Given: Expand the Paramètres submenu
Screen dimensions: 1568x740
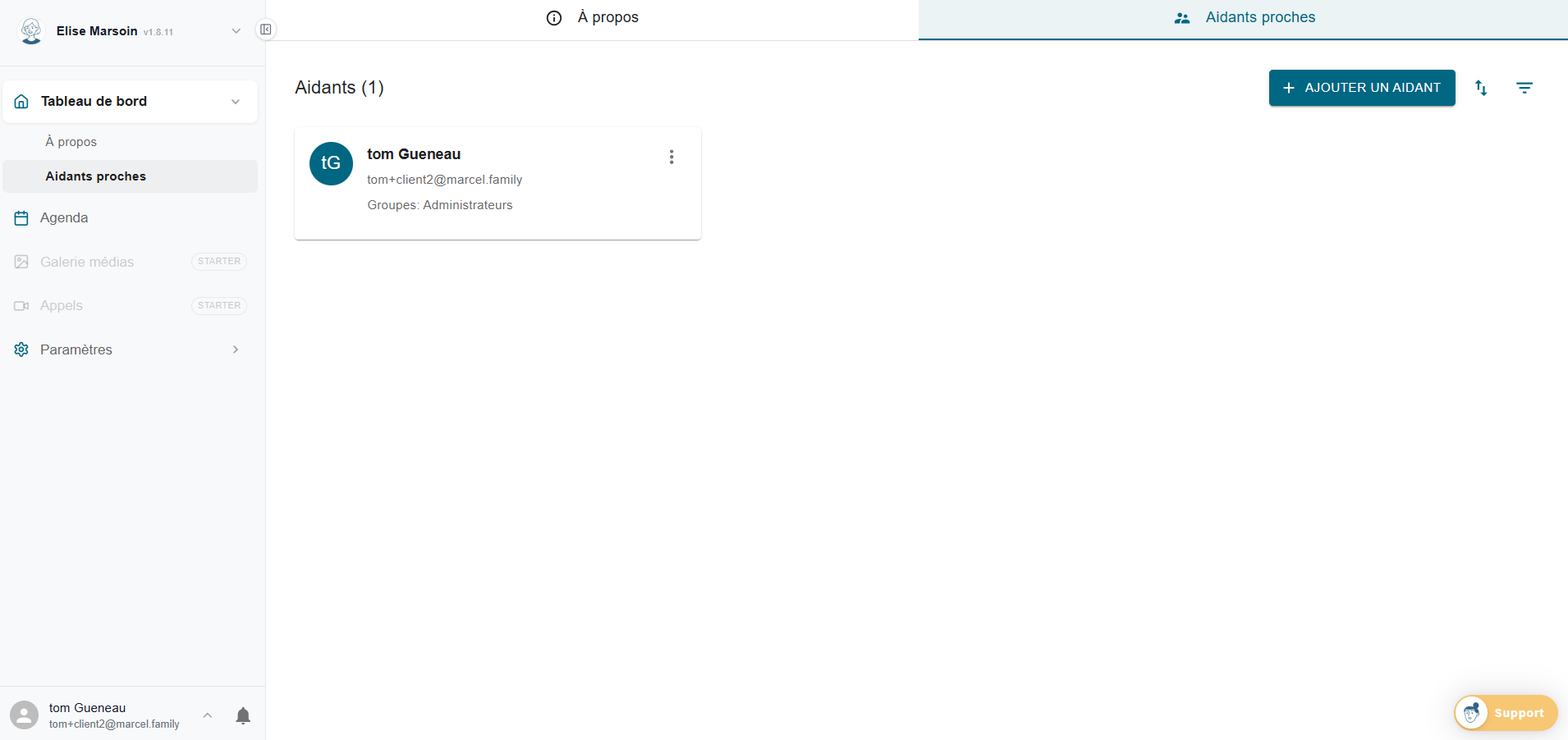Looking at the screenshot, I should click(x=236, y=349).
